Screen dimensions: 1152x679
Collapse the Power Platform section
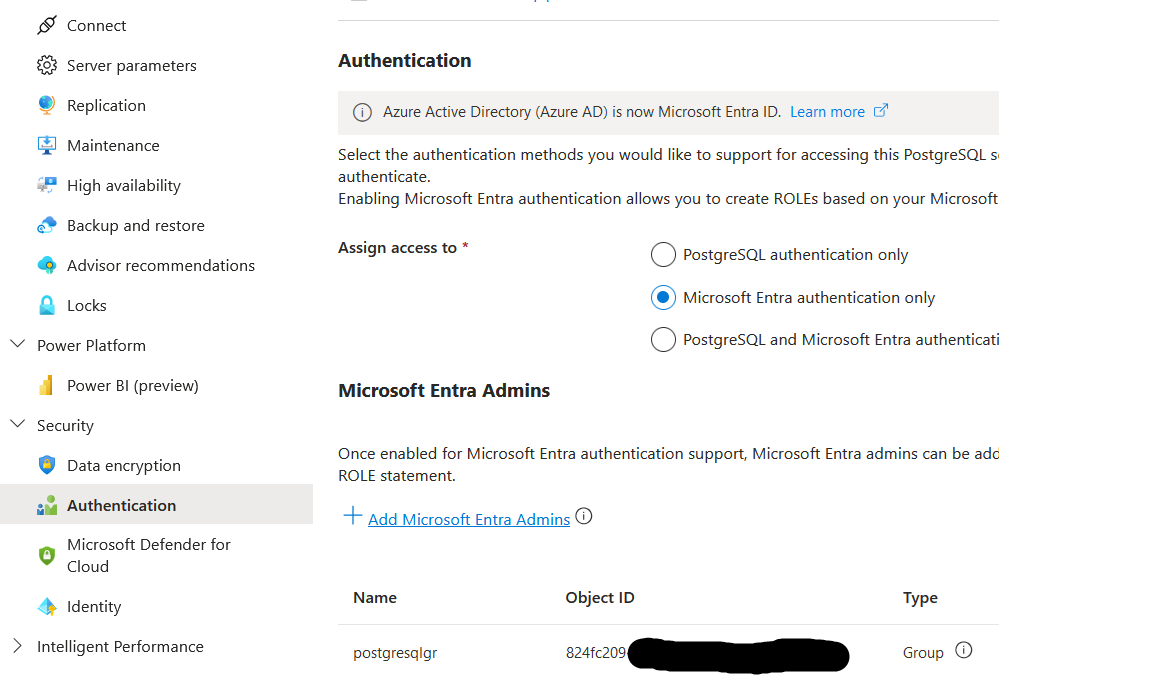tap(18, 344)
